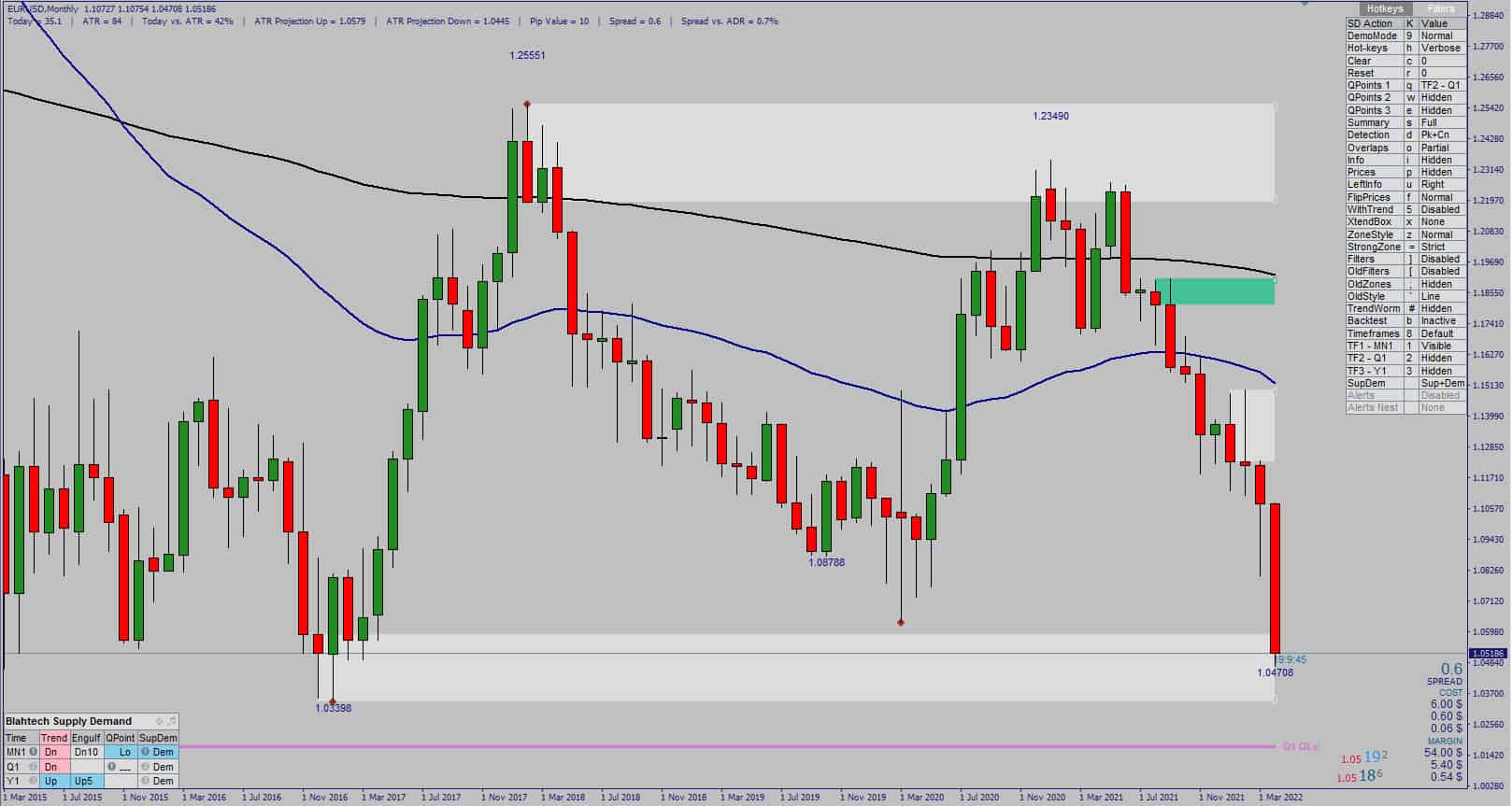Toggle TF2 - Q1 visibility label
The width and height of the screenshot is (1512, 806).
[1374, 358]
